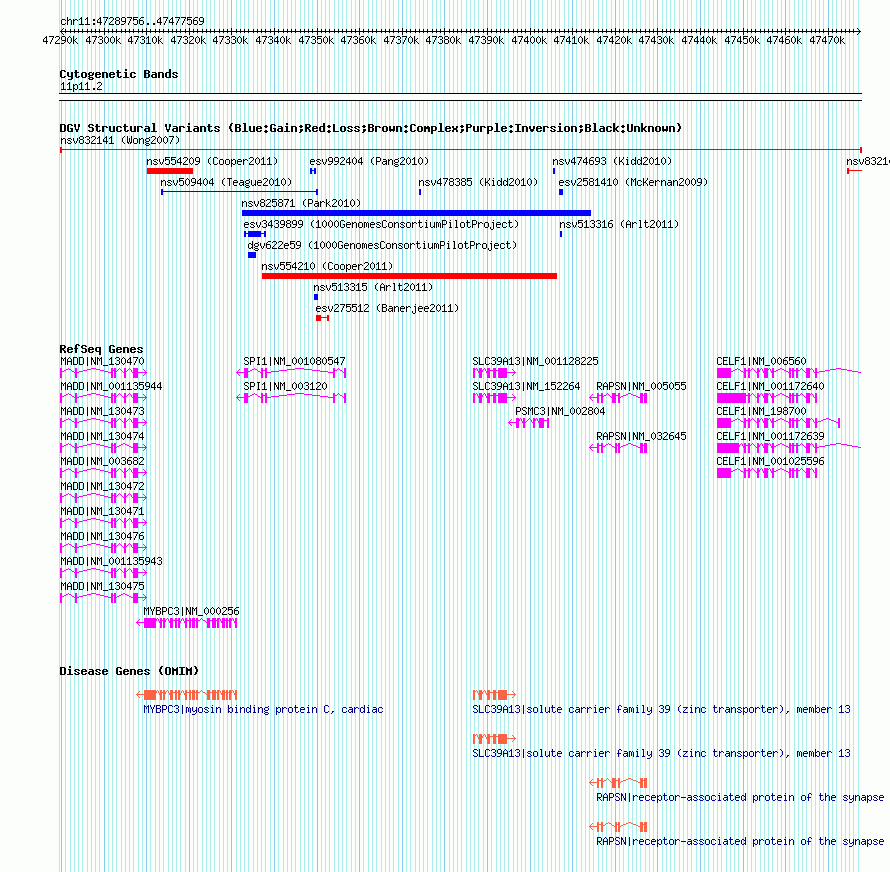Click the MADD|NM_001135943 transcript label
This screenshot has width=890, height=872.
[111, 561]
